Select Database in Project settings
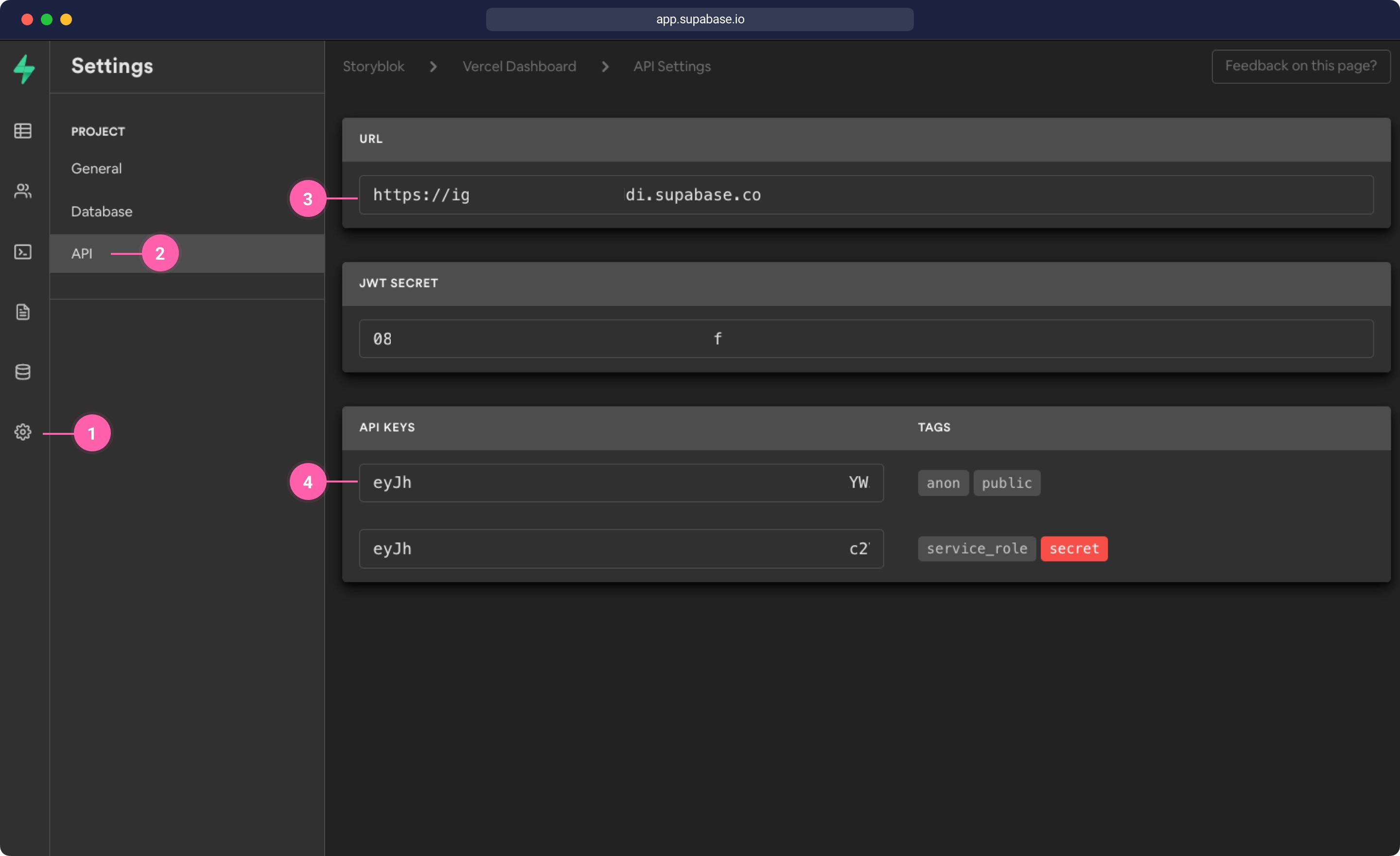This screenshot has width=1400, height=856. [x=102, y=212]
